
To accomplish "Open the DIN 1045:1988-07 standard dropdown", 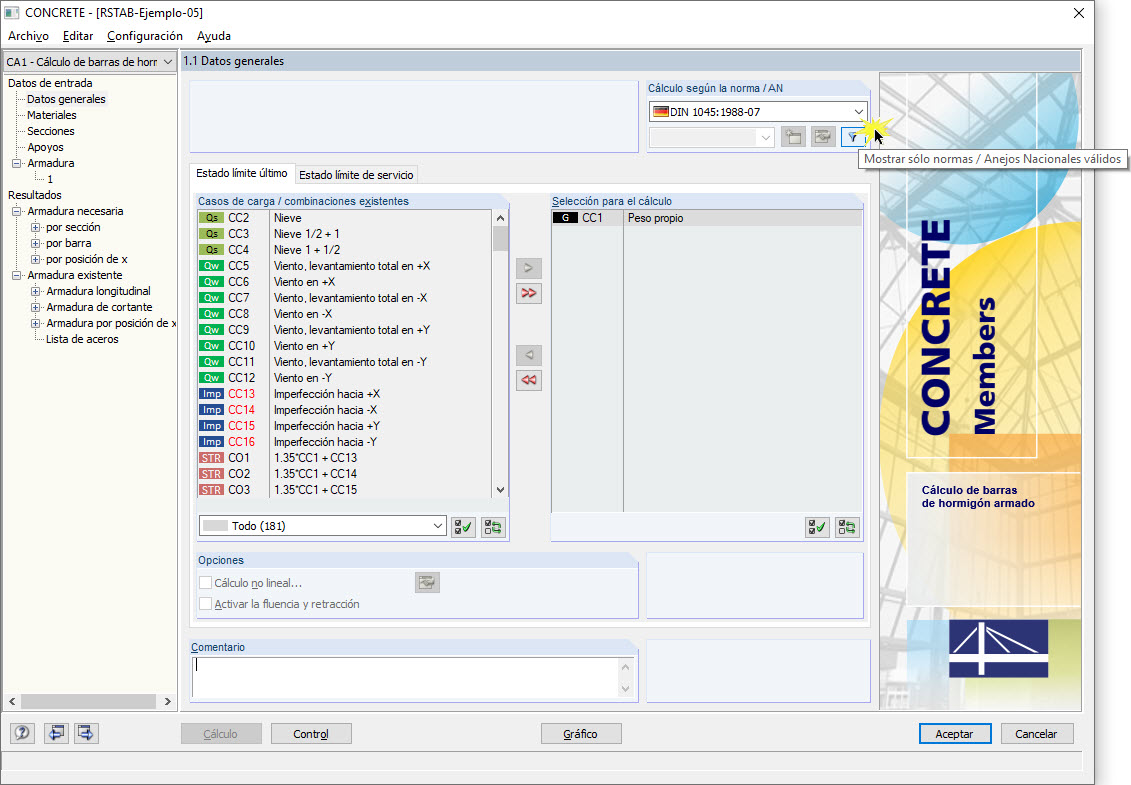I will 758,112.
